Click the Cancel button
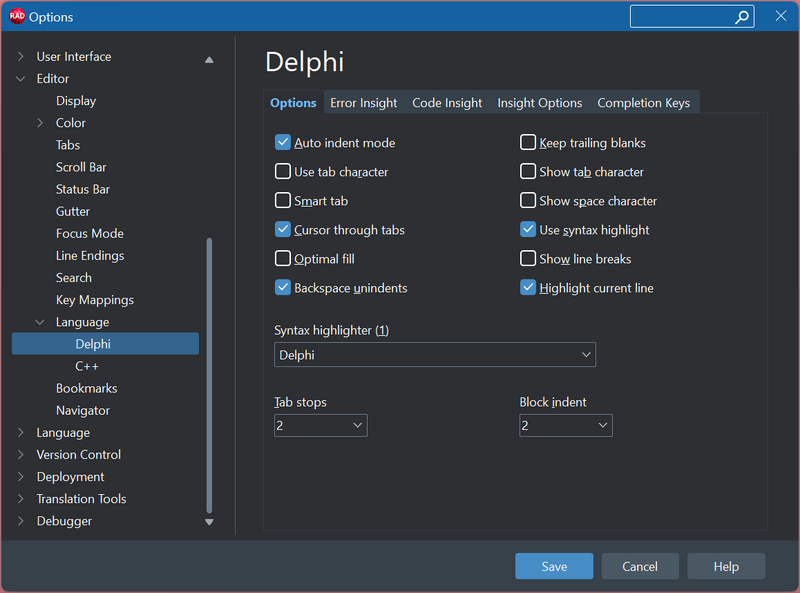Image resolution: width=800 pixels, height=593 pixels. click(640, 566)
